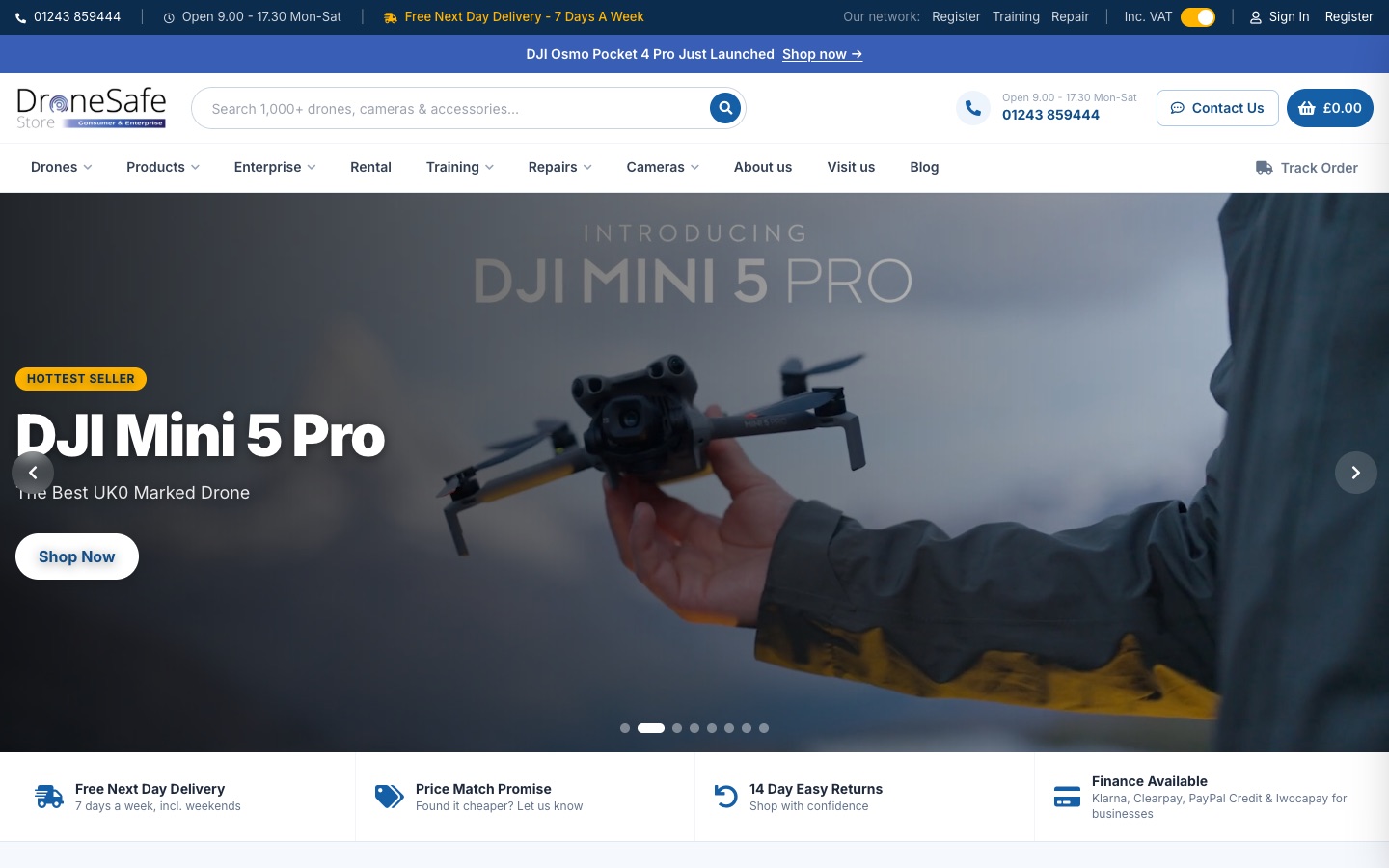Expand the Repairs menu
This screenshot has height=868, width=1389.
coord(560,167)
